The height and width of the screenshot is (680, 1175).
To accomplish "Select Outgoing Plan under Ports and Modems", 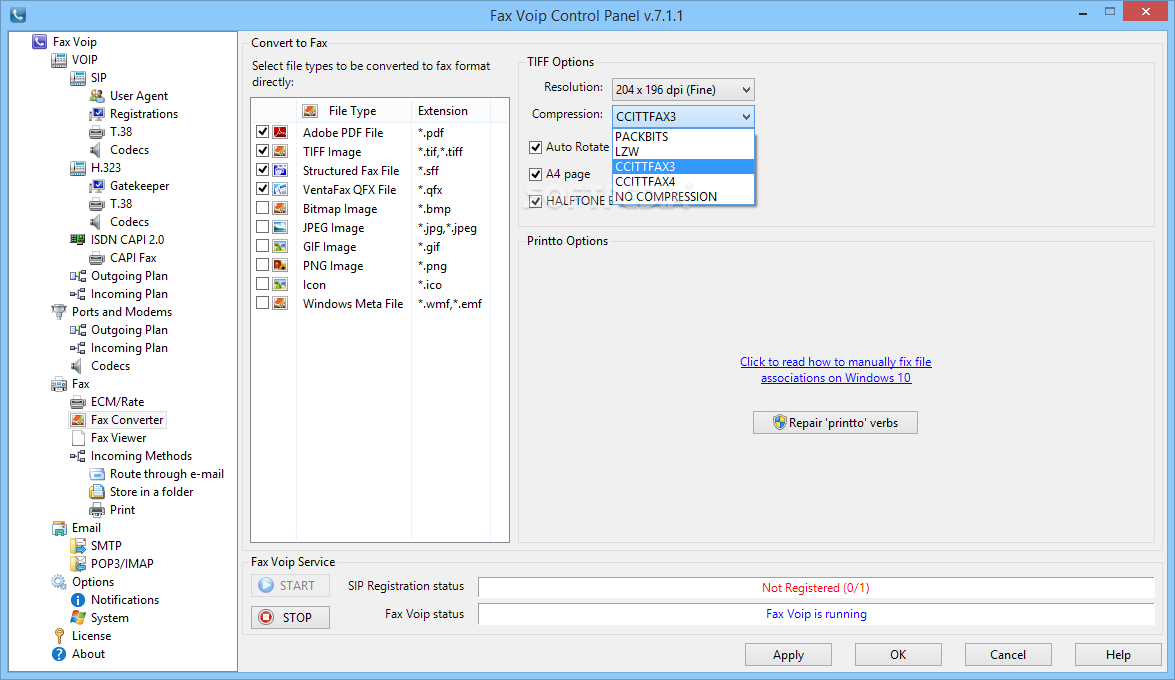I will pos(129,330).
